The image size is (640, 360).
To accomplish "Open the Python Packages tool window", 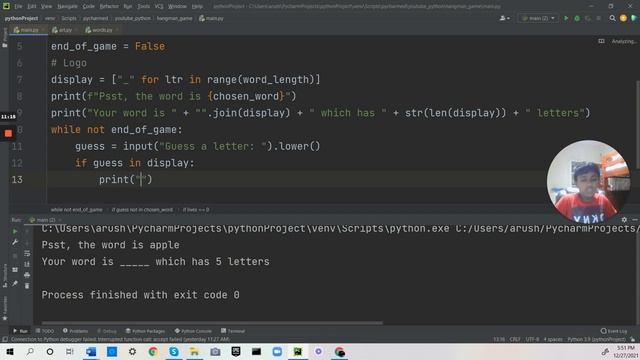I will coord(145,331).
